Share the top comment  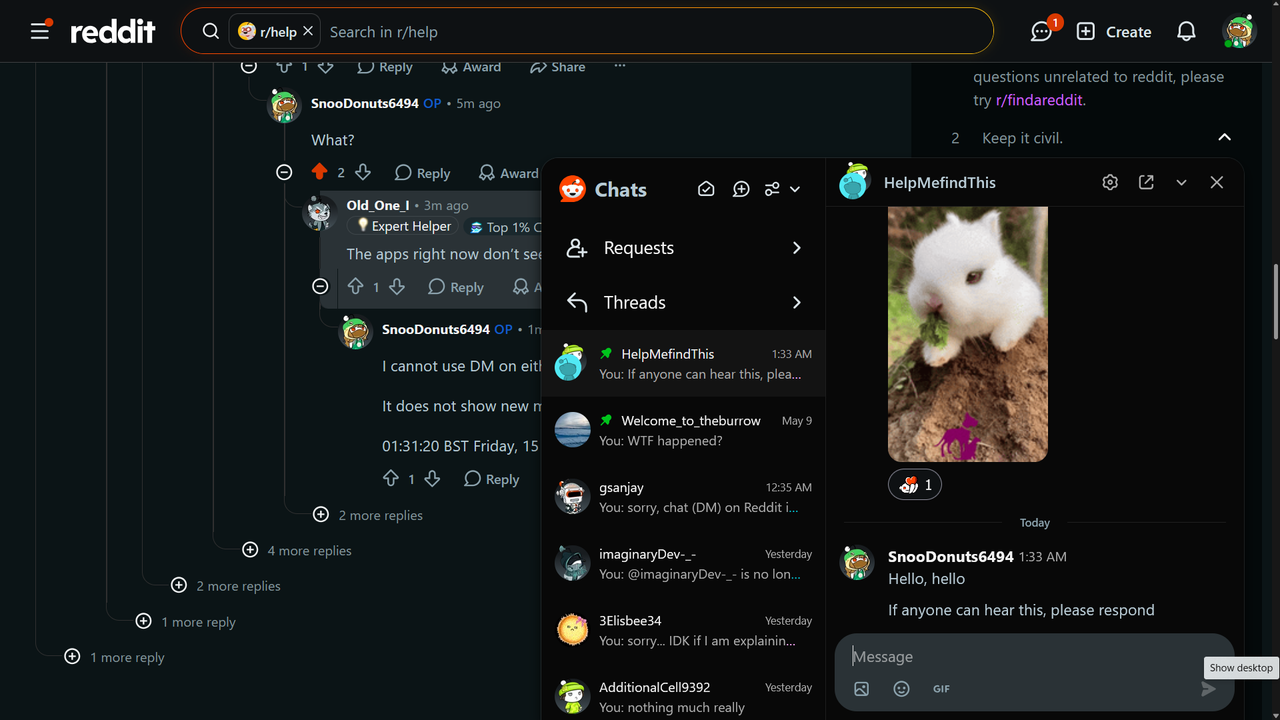(557, 67)
